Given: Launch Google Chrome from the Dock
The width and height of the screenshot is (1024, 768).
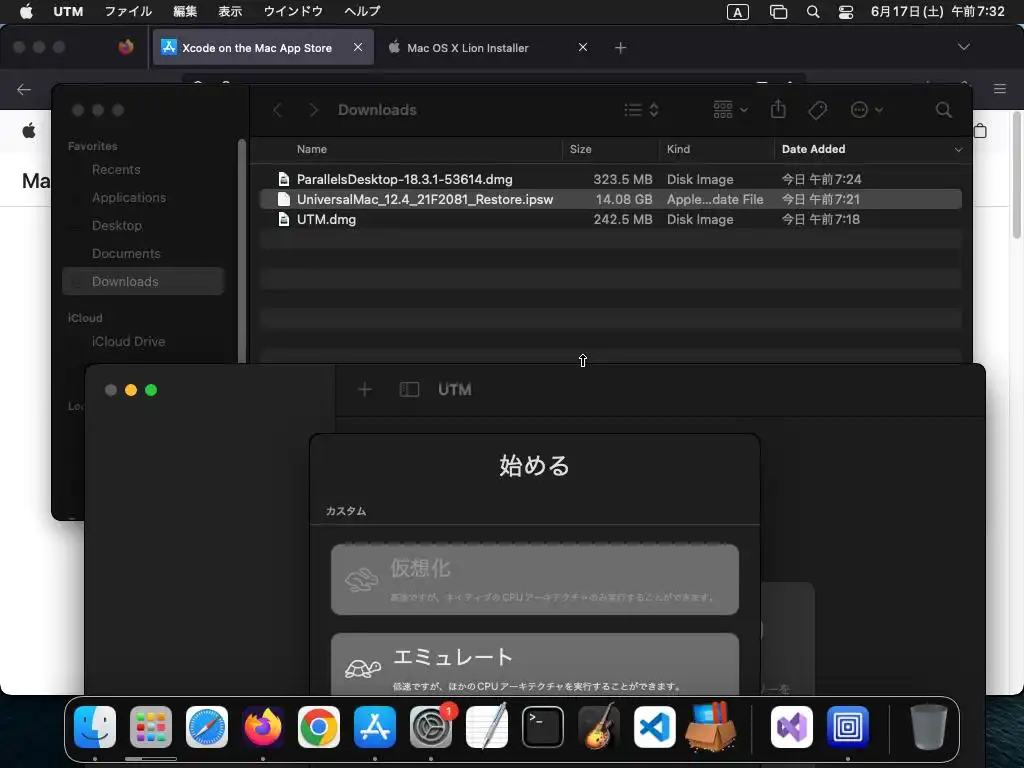Looking at the screenshot, I should click(x=319, y=726).
